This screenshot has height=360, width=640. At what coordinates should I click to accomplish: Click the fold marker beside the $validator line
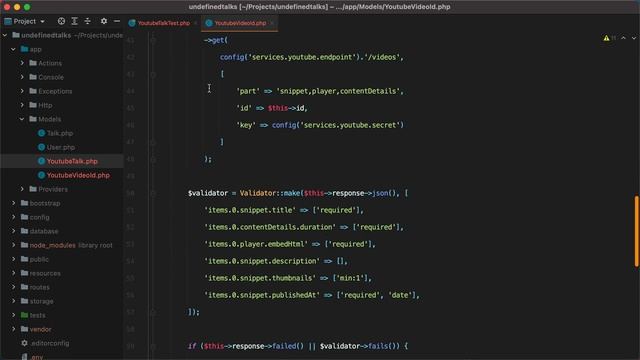[153, 193]
